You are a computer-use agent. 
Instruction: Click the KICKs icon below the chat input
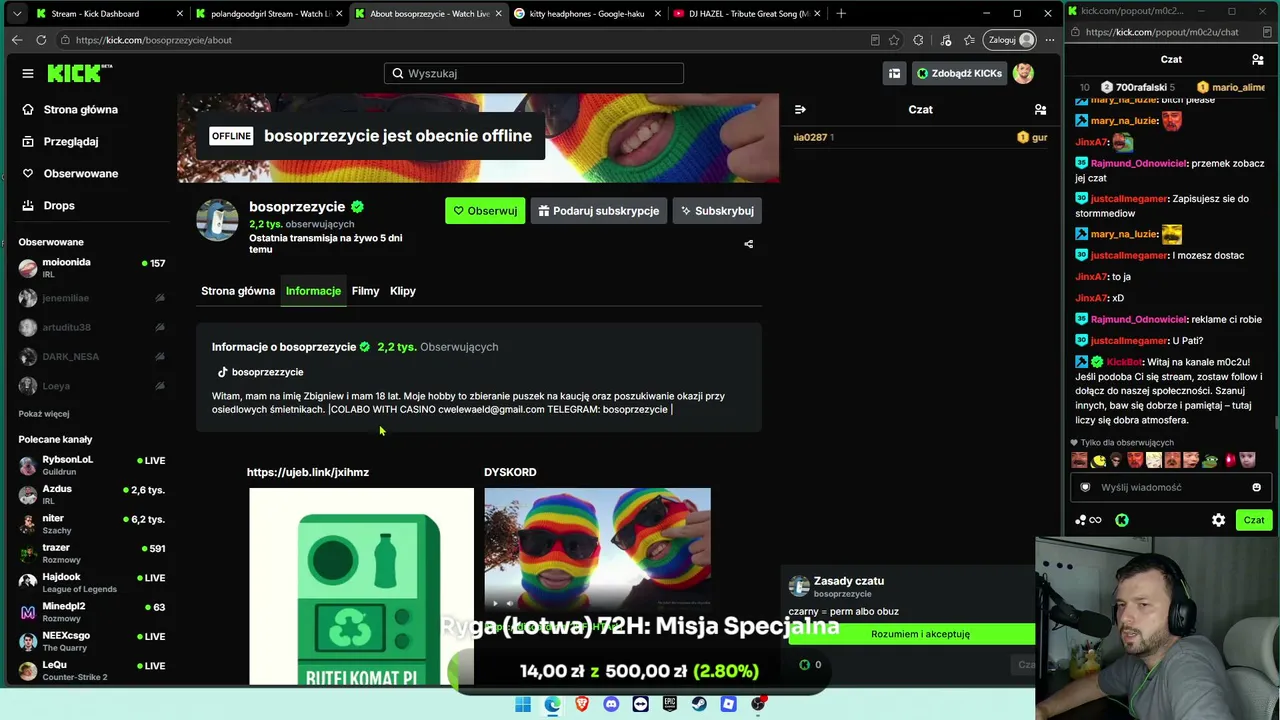click(x=1122, y=520)
